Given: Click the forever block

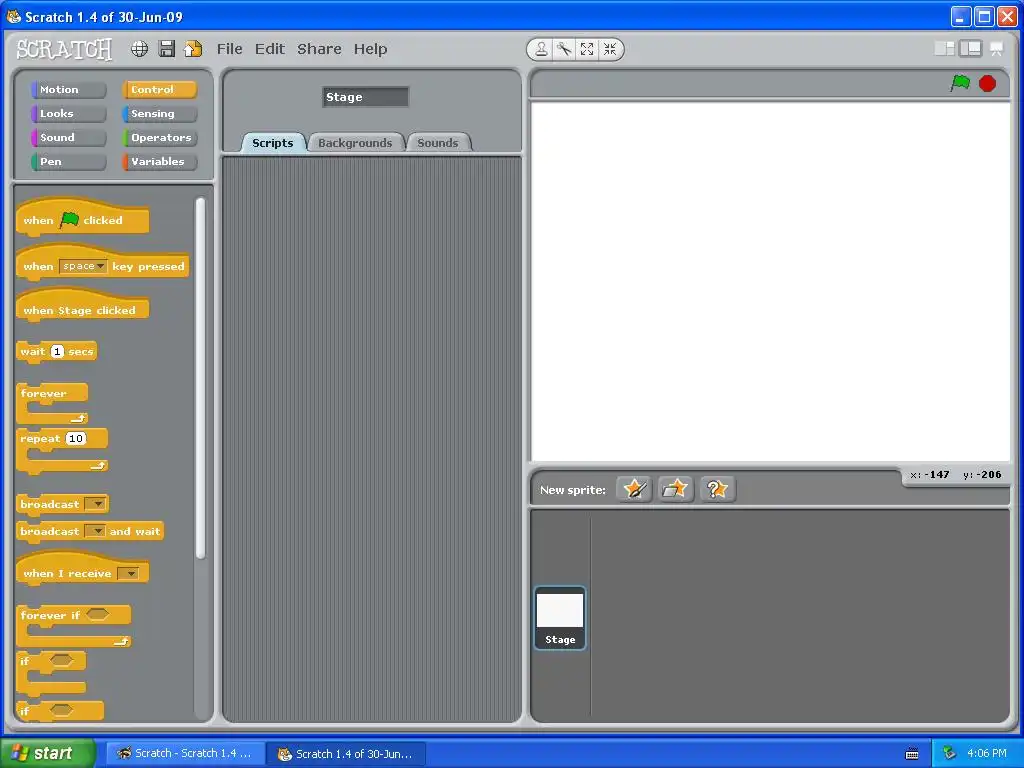Looking at the screenshot, I should coord(52,404).
